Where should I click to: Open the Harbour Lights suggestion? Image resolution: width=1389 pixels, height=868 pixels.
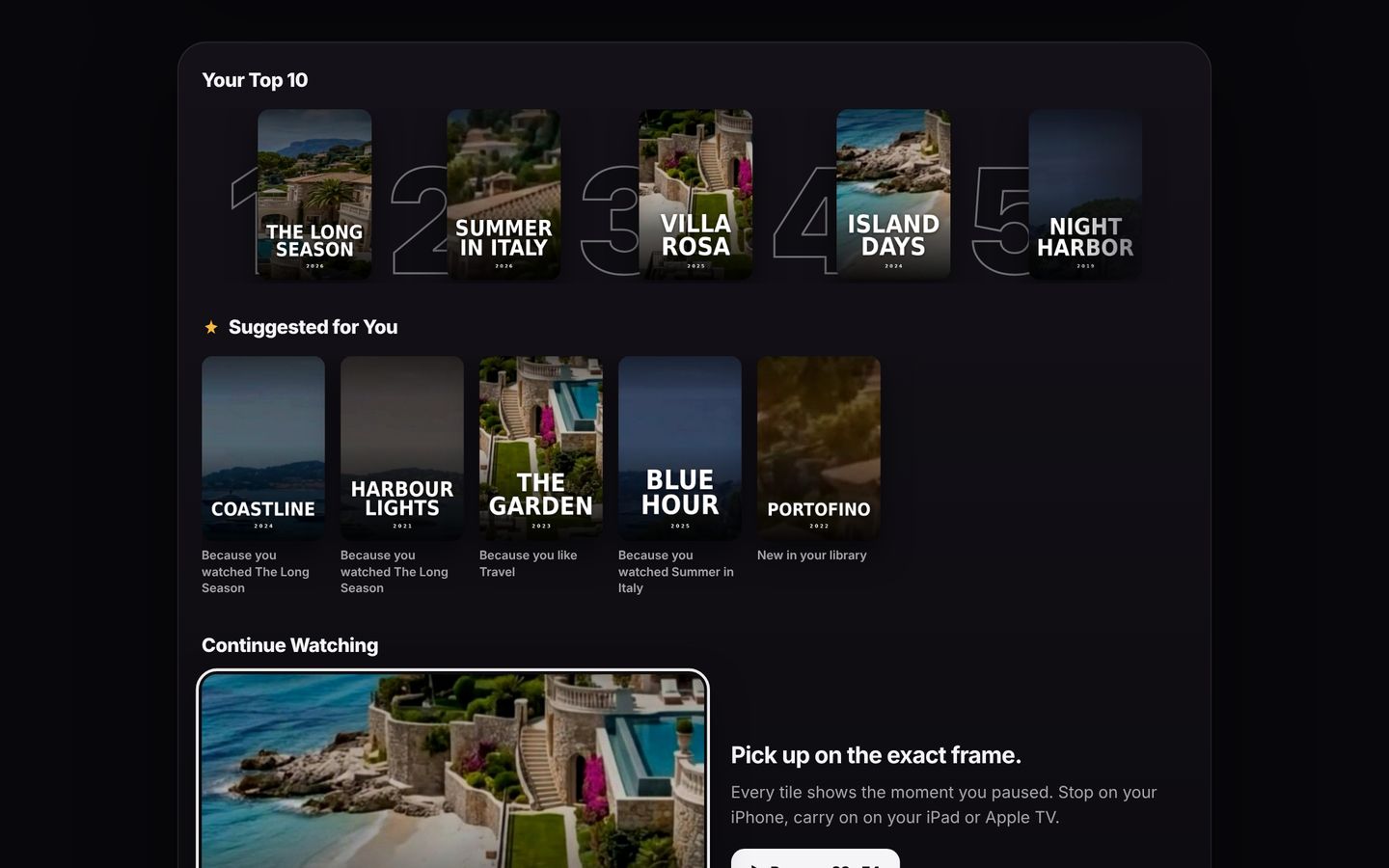click(402, 448)
